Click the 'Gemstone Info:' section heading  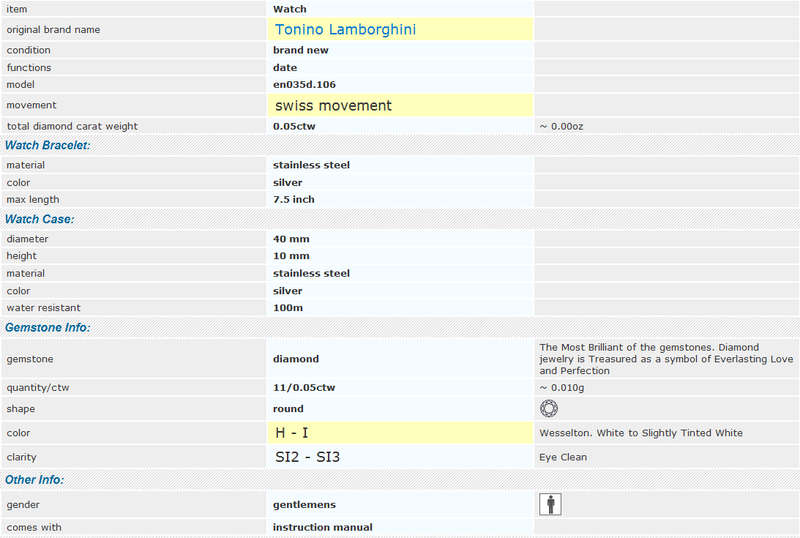coord(47,328)
